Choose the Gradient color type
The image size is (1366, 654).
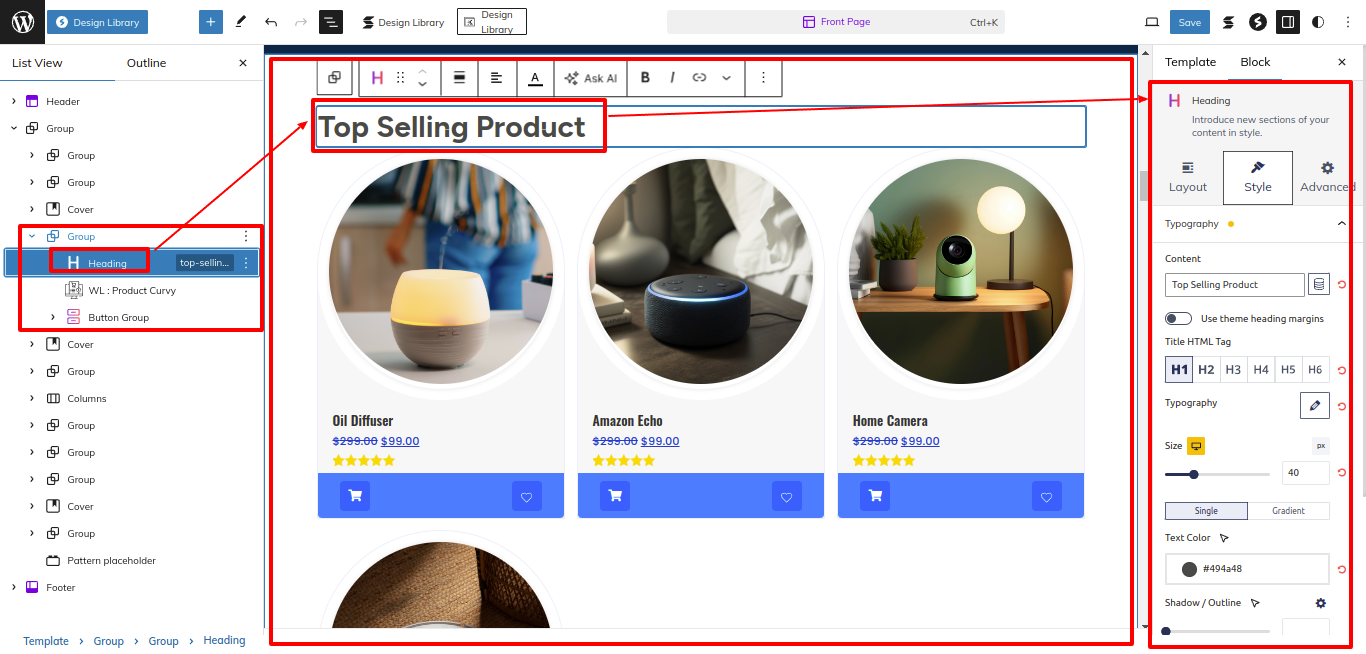click(1288, 511)
